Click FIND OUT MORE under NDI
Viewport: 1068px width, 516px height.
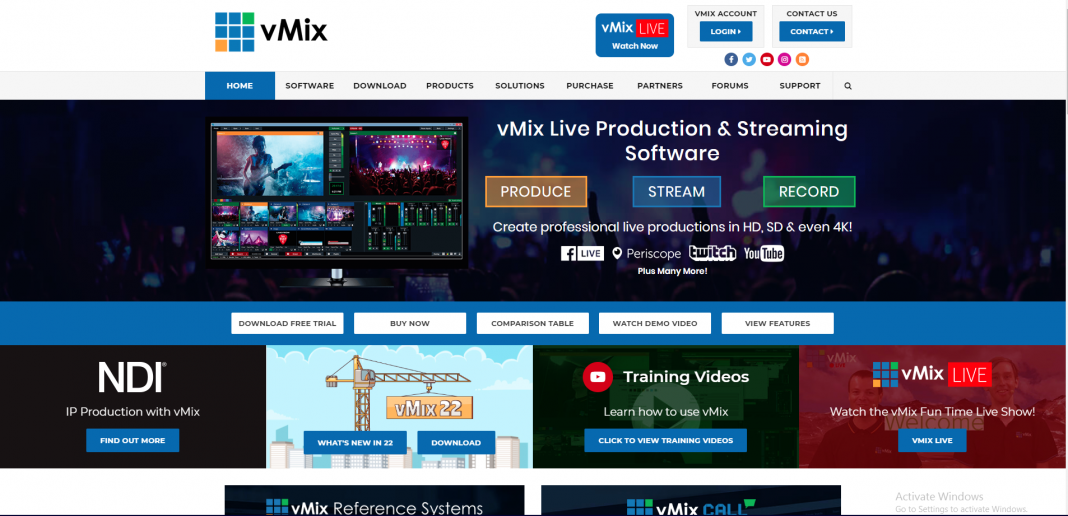133,440
